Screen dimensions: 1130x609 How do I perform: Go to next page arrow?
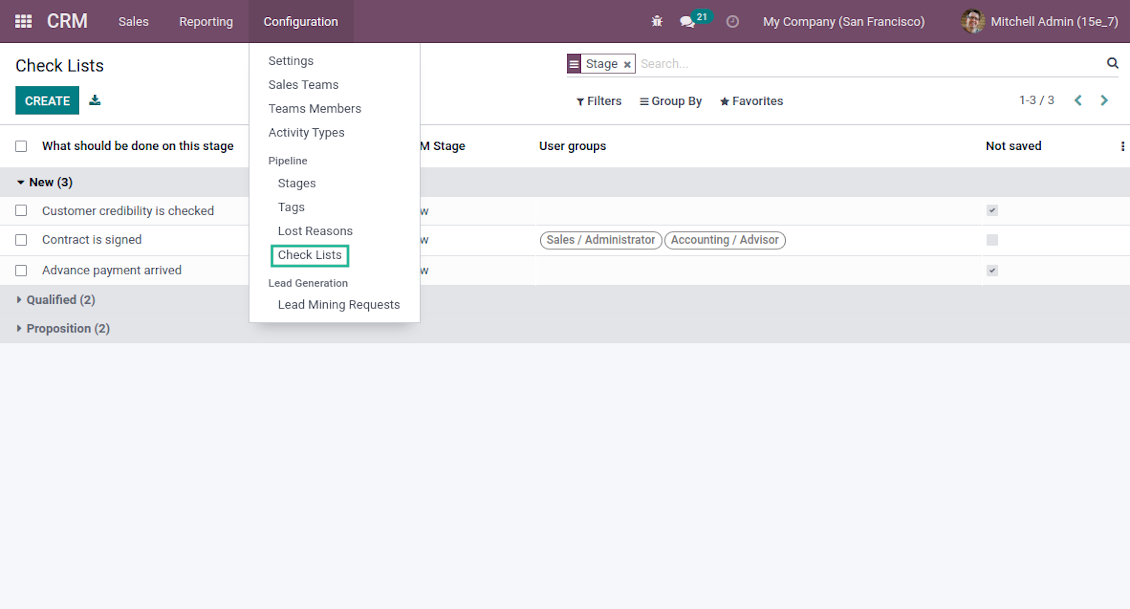tap(1104, 100)
